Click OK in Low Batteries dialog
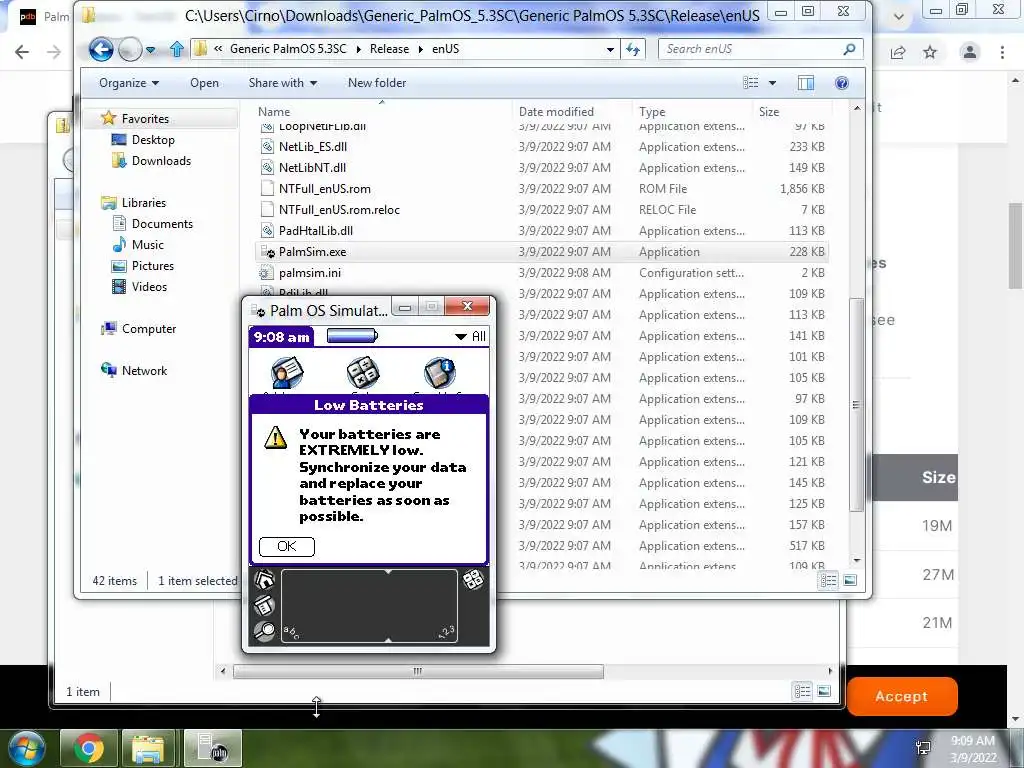 tap(287, 547)
